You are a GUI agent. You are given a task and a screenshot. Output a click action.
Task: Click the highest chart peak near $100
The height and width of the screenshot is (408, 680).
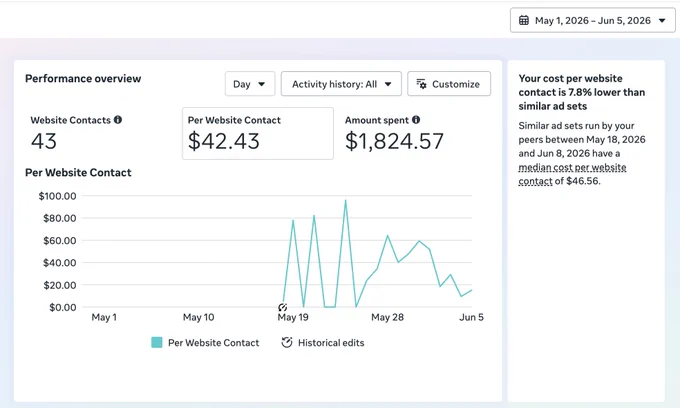(x=346, y=200)
